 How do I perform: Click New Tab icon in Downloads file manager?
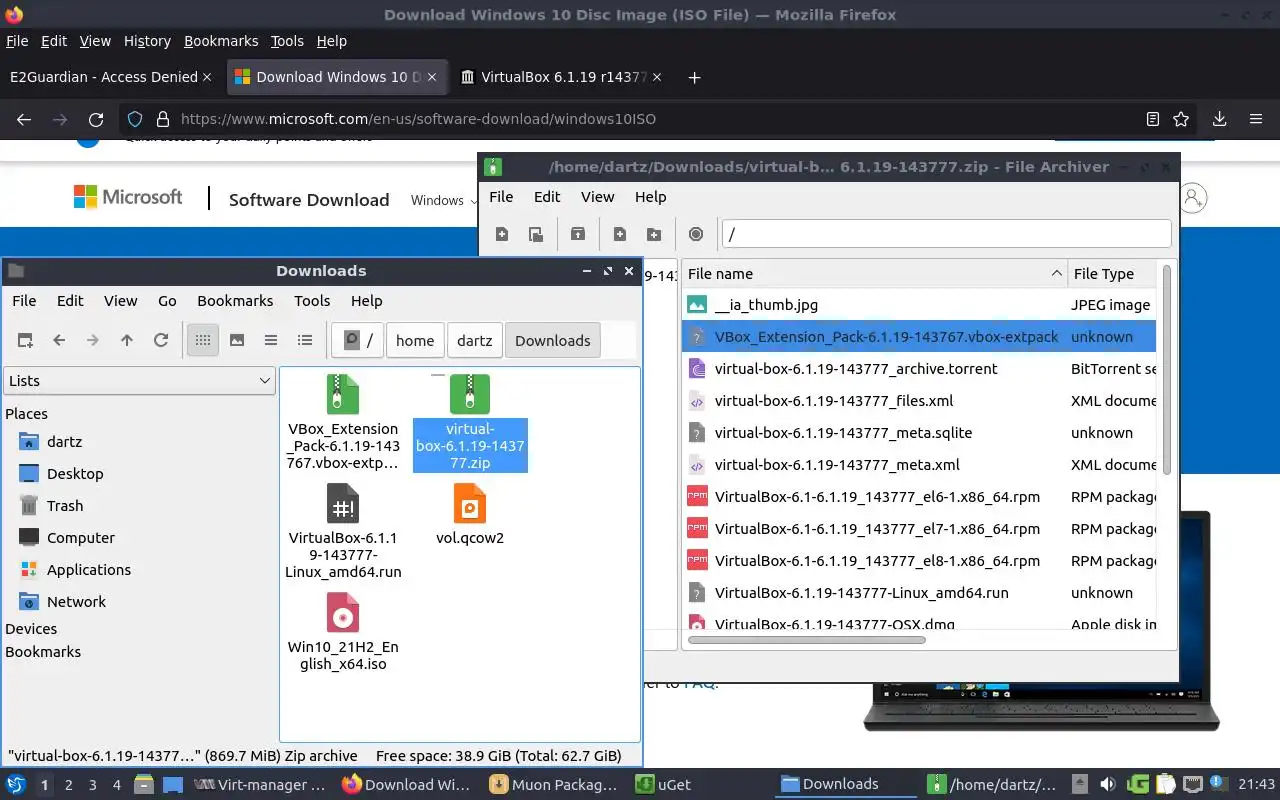[x=25, y=340]
